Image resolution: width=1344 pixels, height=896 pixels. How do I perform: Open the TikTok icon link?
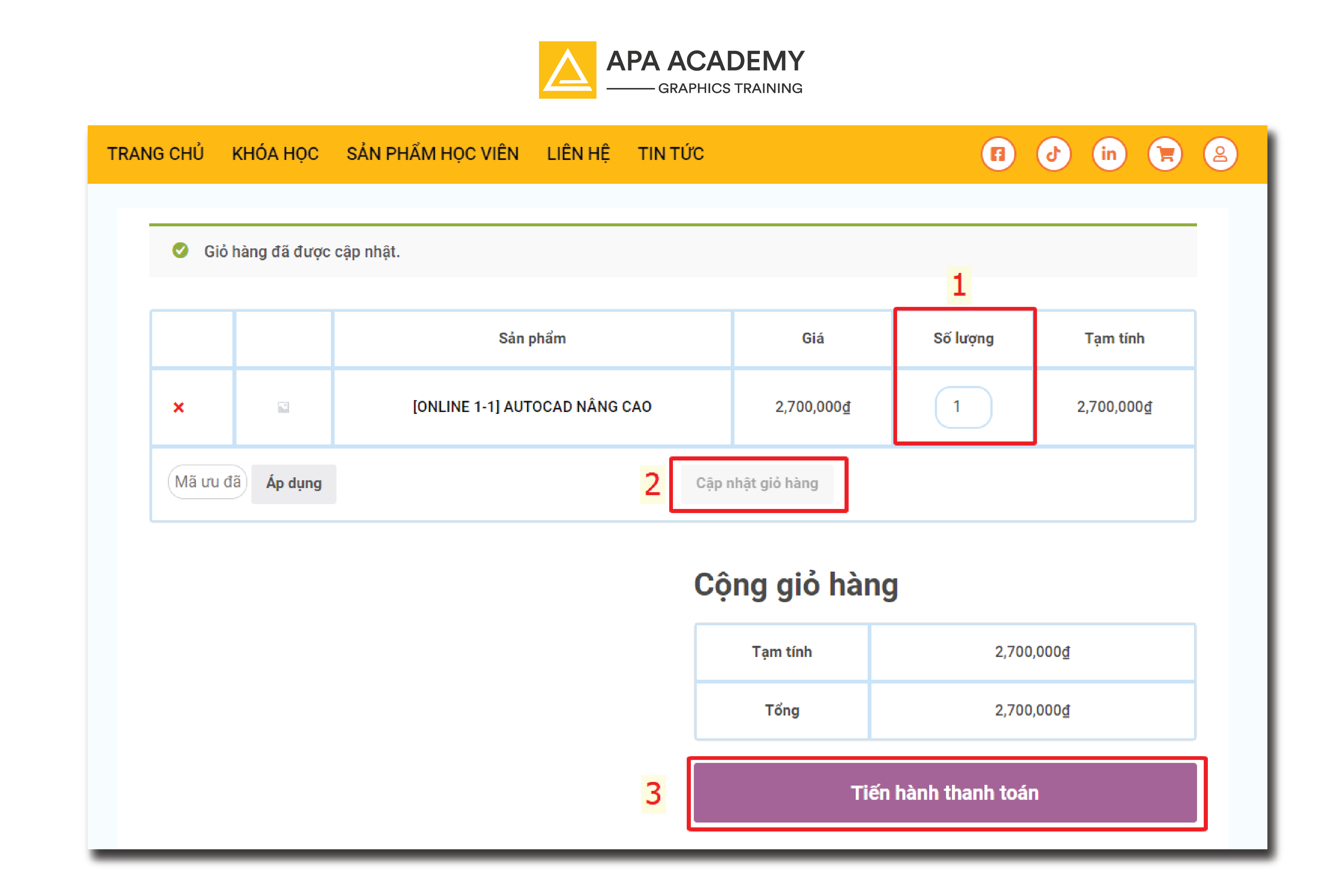[1053, 154]
